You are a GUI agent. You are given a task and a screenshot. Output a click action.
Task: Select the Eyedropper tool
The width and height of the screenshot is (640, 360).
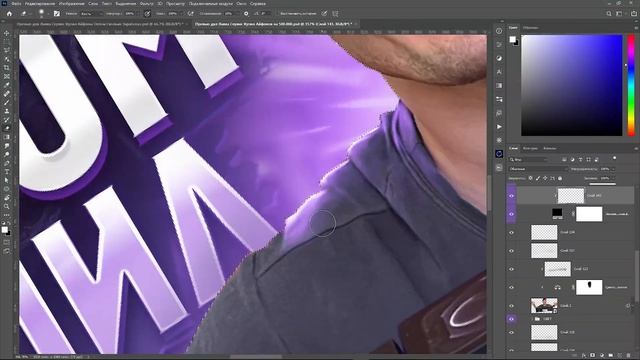7,85
